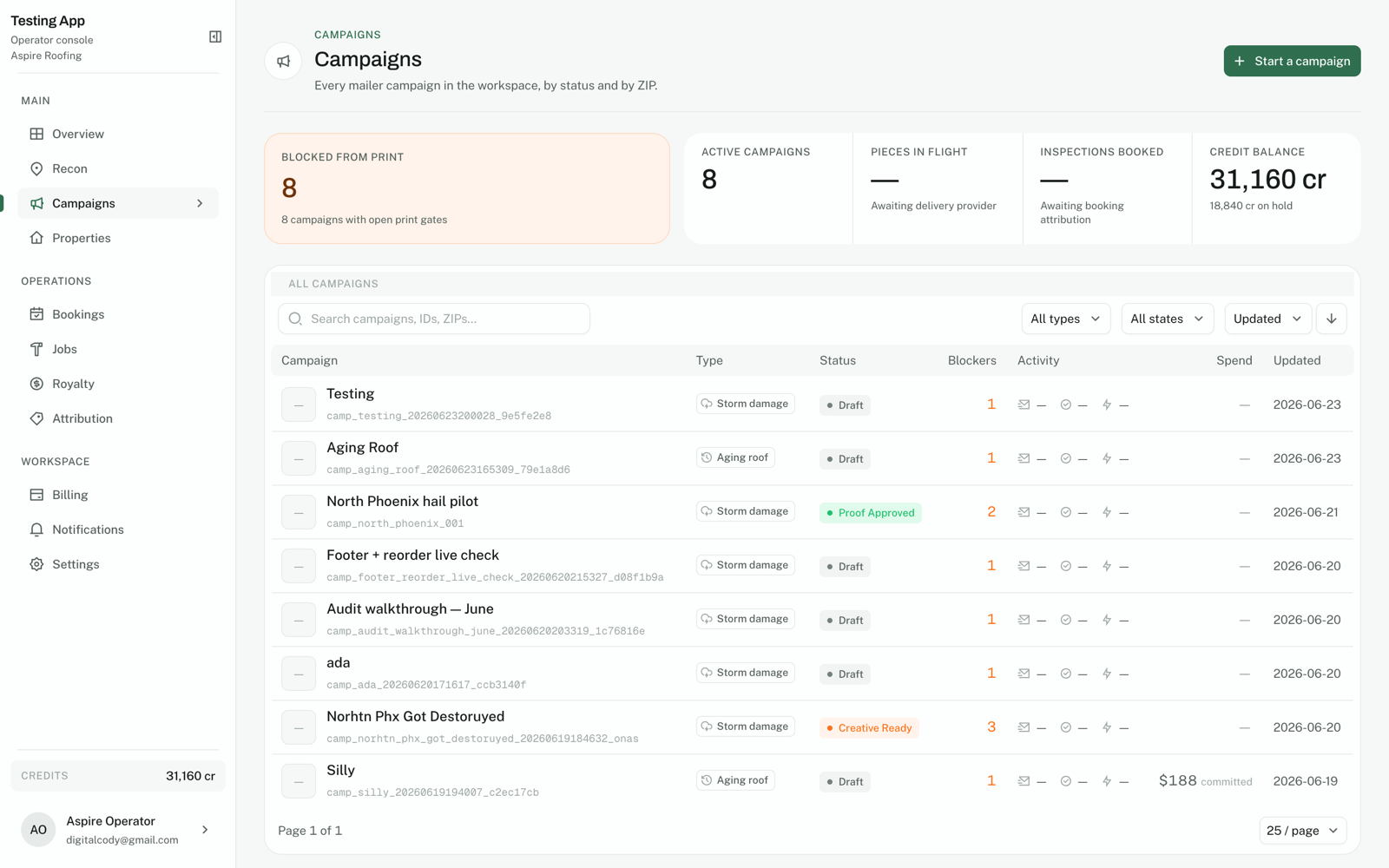Open the All types filter dropdown

point(1066,319)
